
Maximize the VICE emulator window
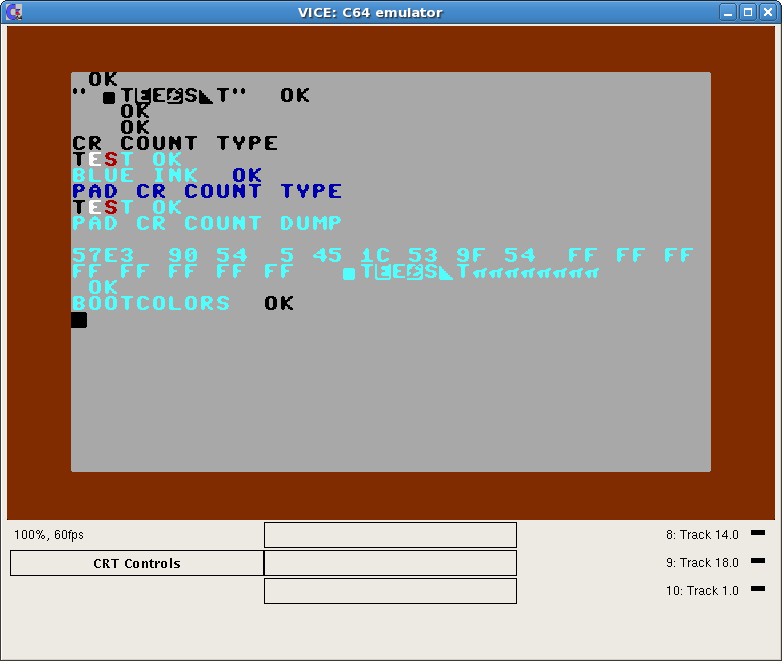(747, 12)
